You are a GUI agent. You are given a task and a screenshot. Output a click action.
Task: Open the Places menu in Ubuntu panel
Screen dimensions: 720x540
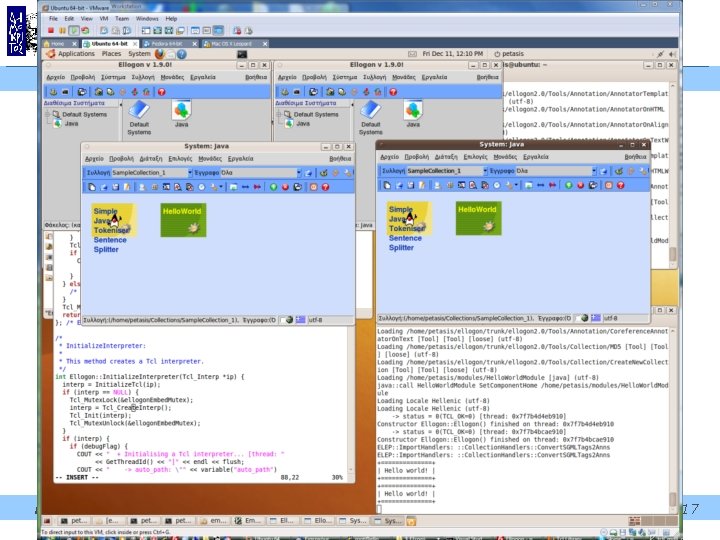click(x=112, y=54)
